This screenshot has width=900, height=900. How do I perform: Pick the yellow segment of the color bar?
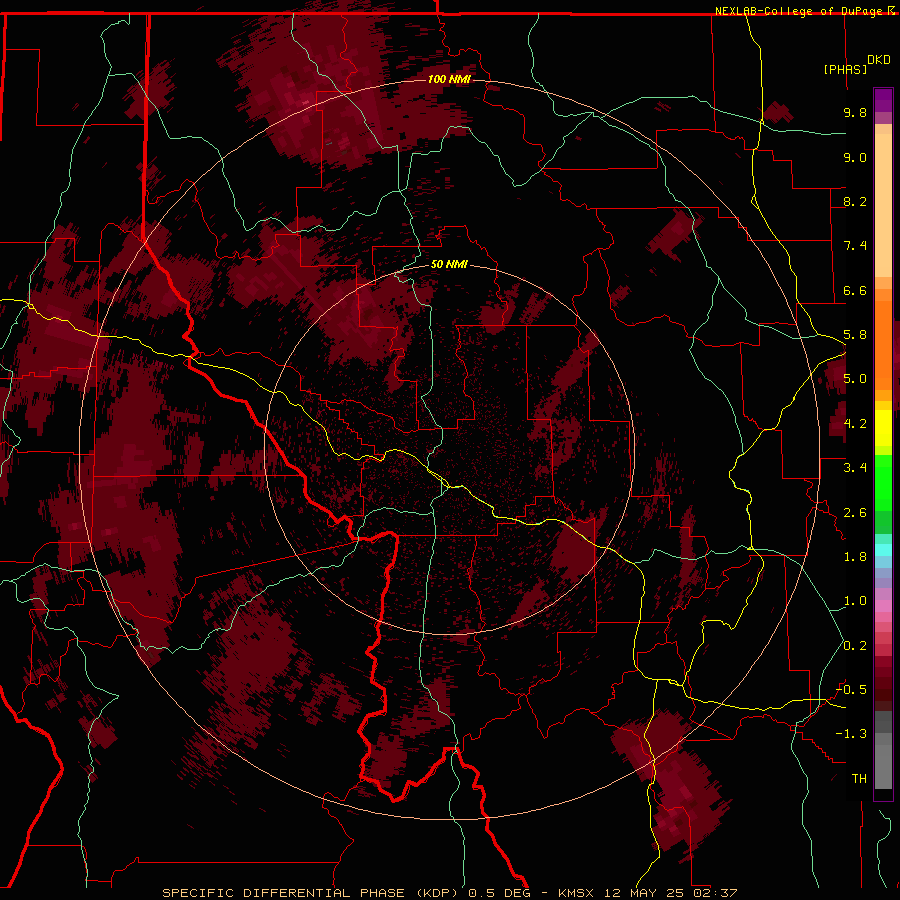click(x=883, y=428)
